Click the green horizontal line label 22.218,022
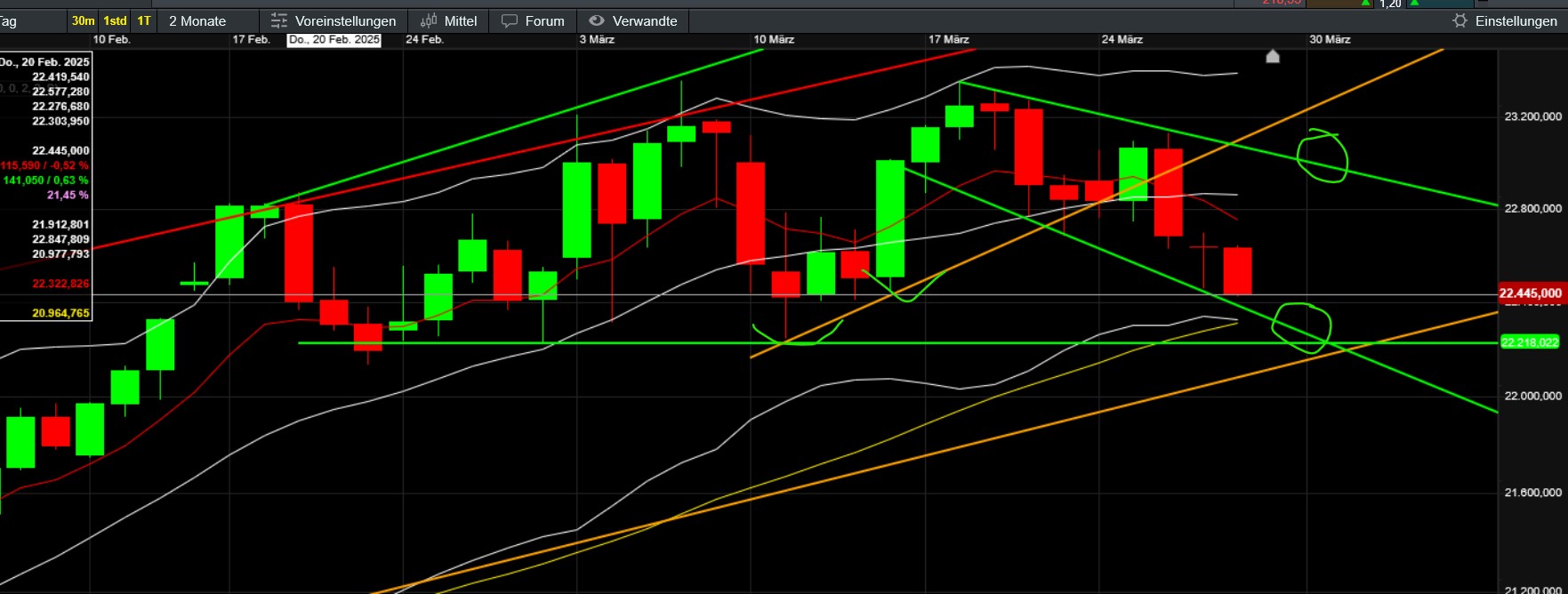1568x594 pixels. click(1530, 342)
